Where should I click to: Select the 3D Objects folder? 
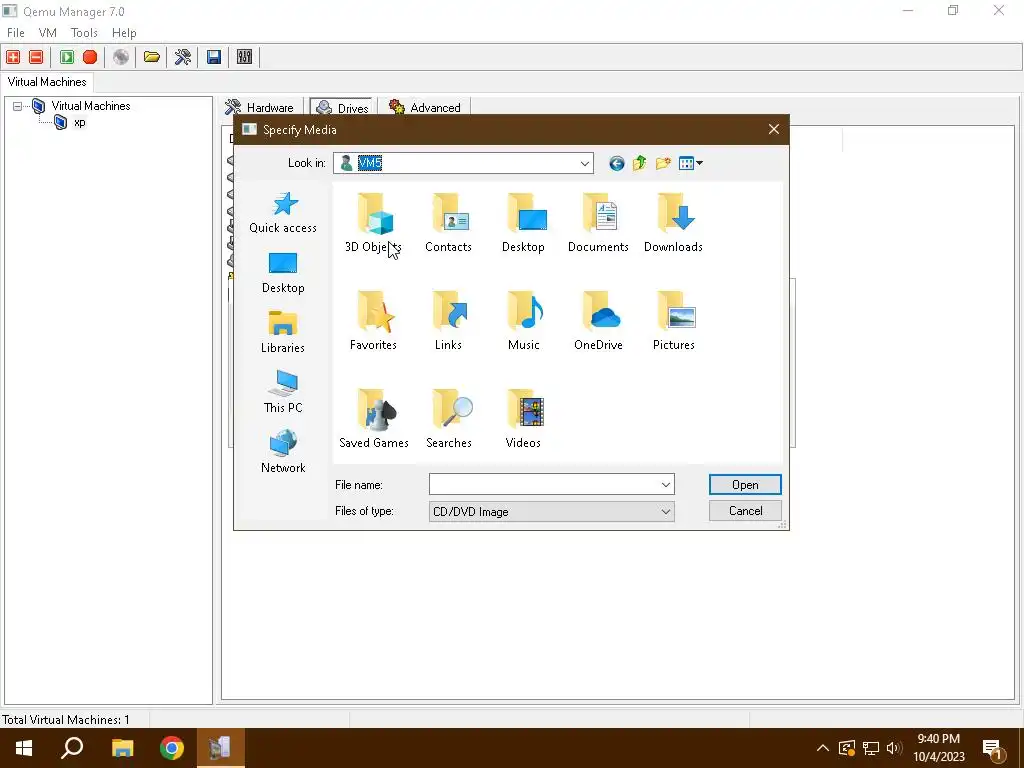point(373,223)
